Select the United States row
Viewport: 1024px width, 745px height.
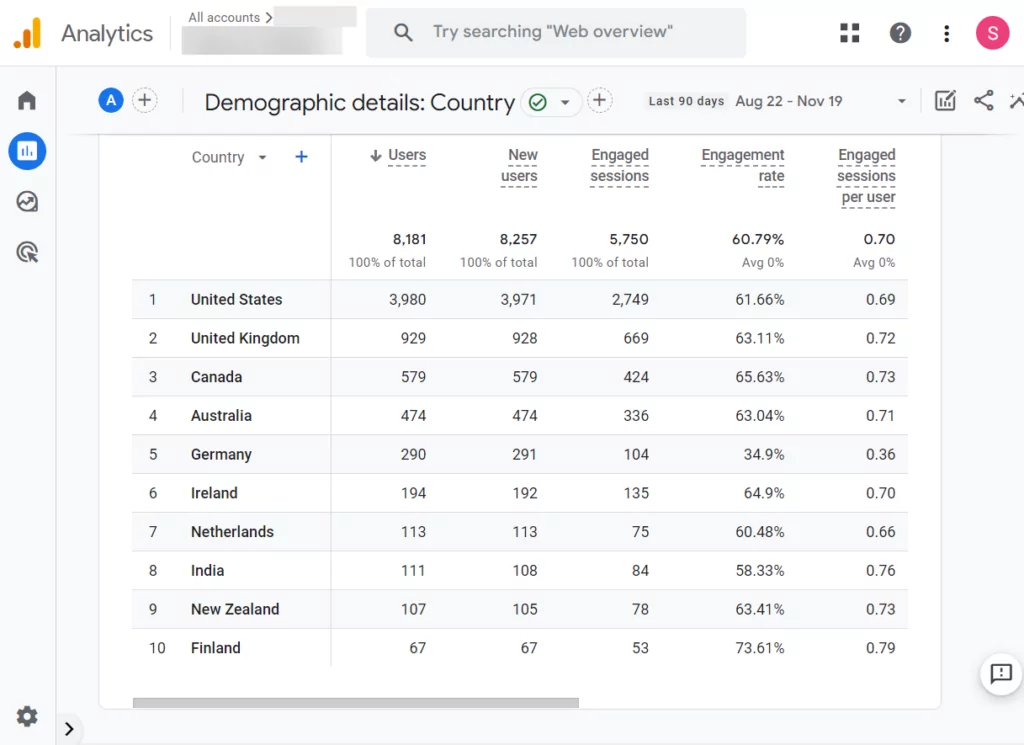tap(520, 300)
